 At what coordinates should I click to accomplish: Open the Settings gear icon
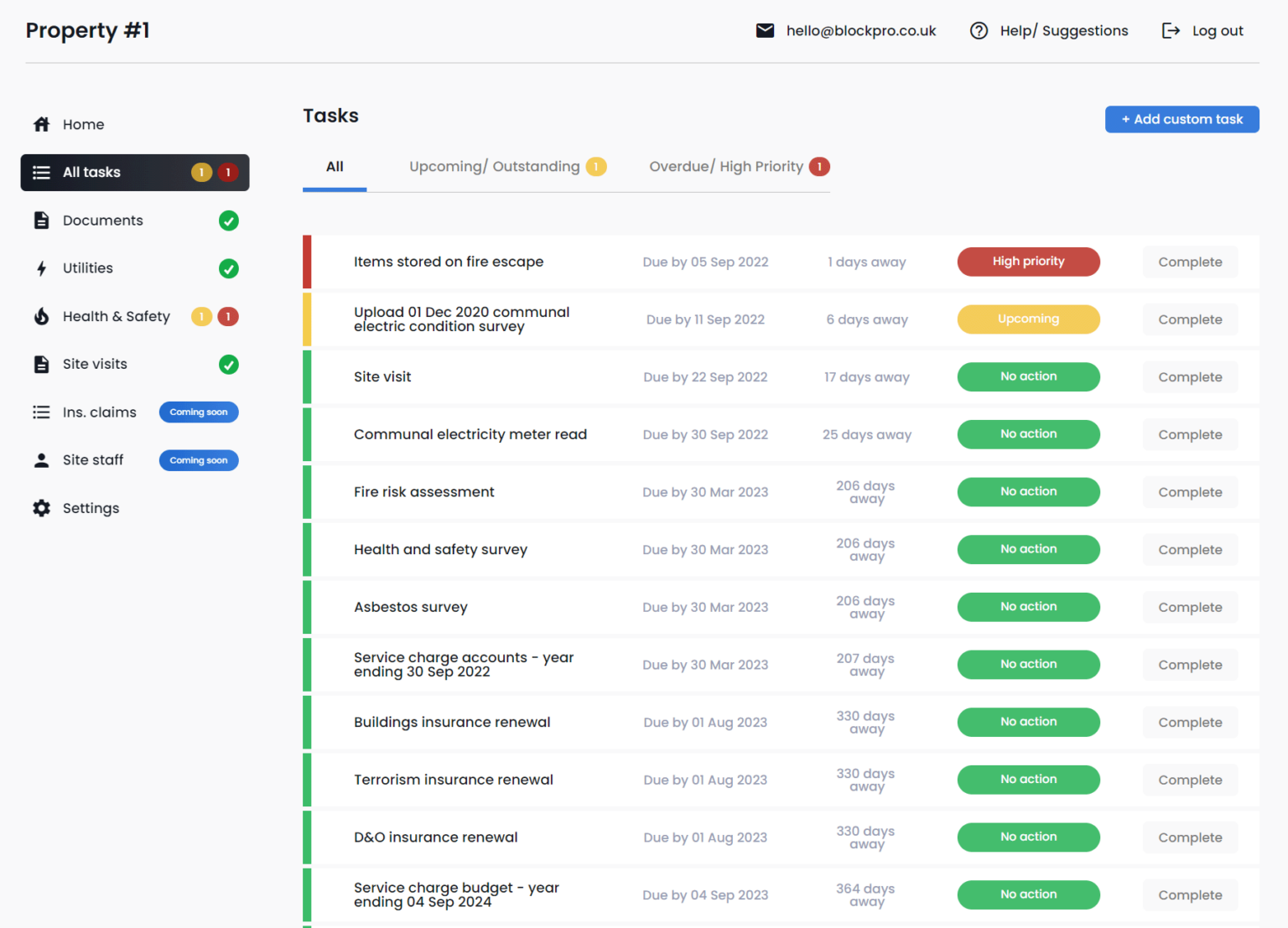pyautogui.click(x=41, y=508)
